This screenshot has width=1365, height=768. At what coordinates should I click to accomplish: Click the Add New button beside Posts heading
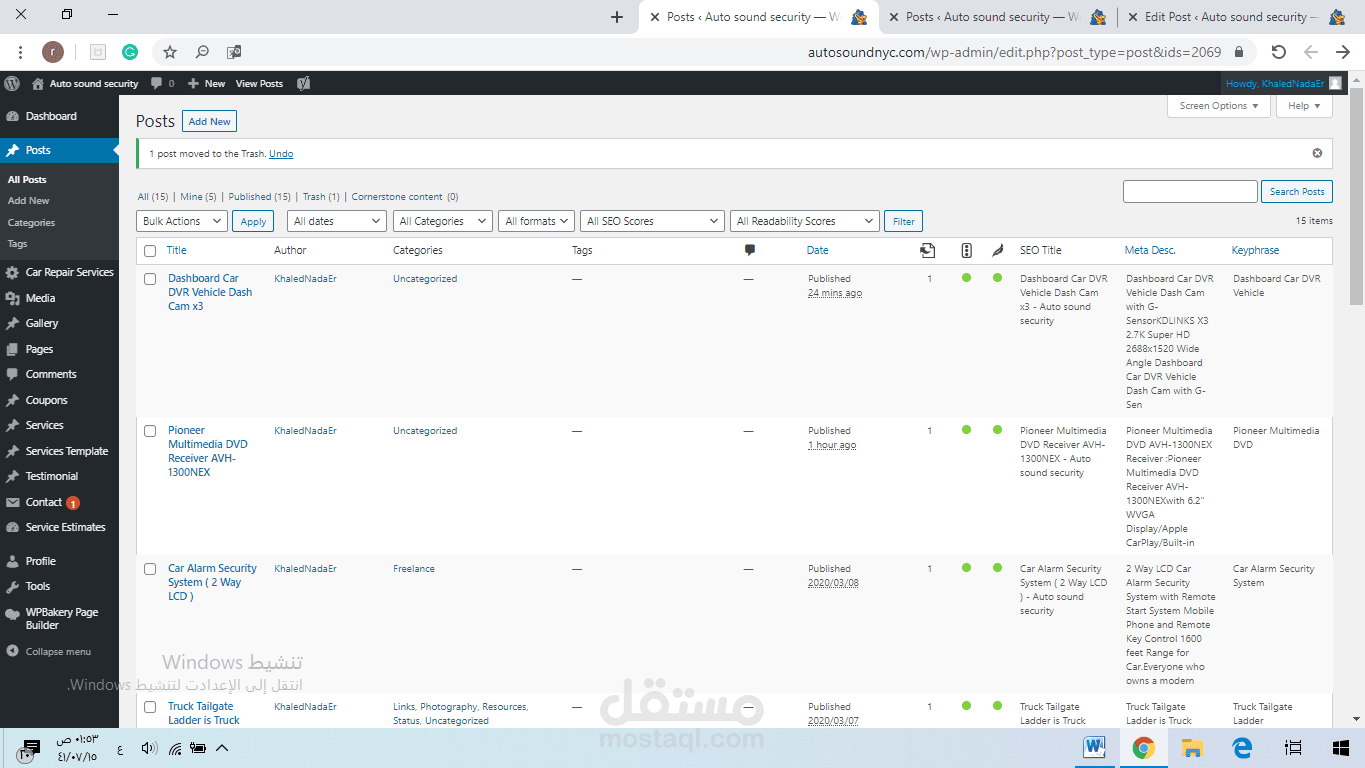[x=210, y=122]
